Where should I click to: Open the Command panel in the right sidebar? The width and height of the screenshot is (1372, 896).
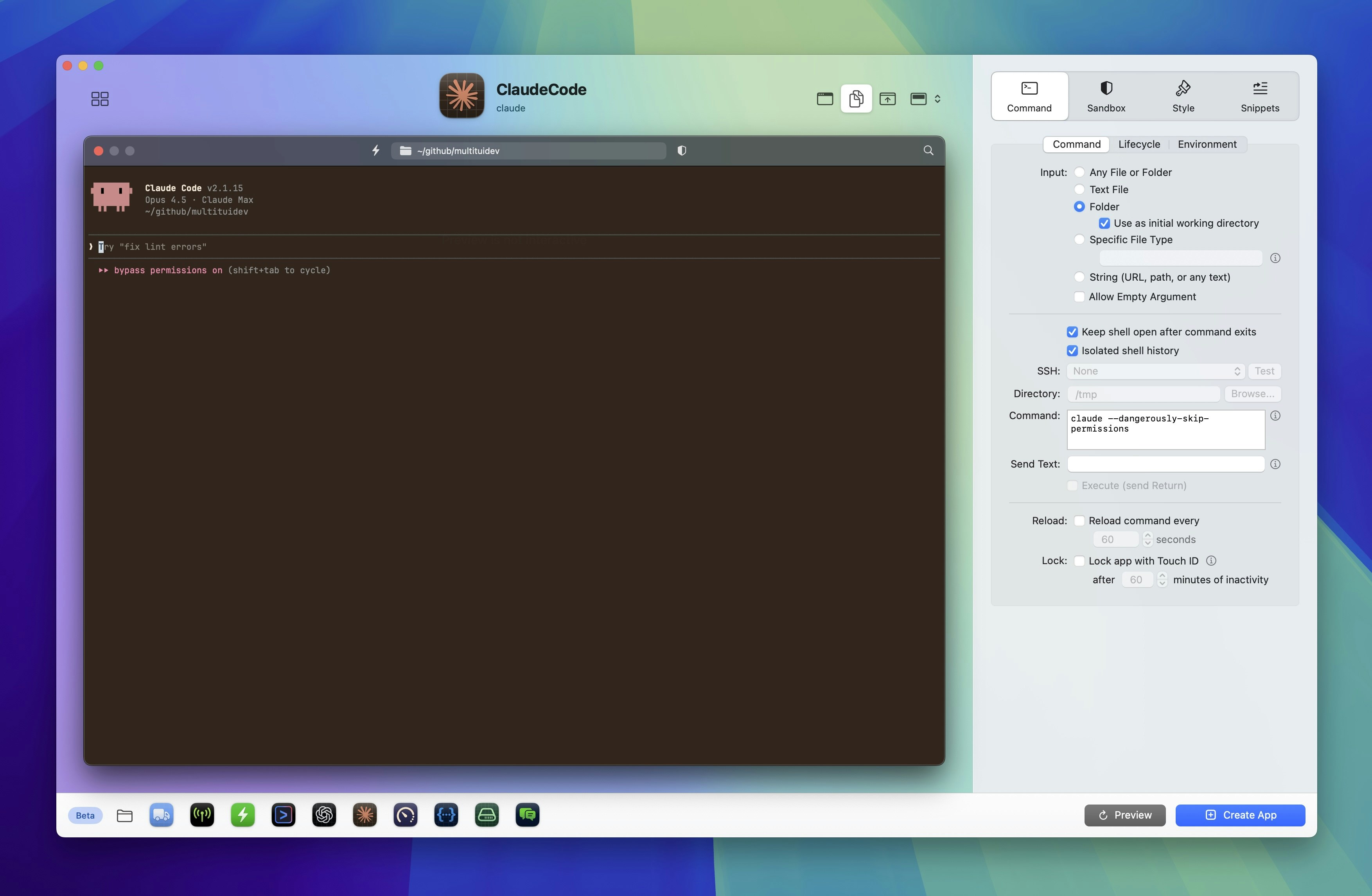click(1029, 96)
